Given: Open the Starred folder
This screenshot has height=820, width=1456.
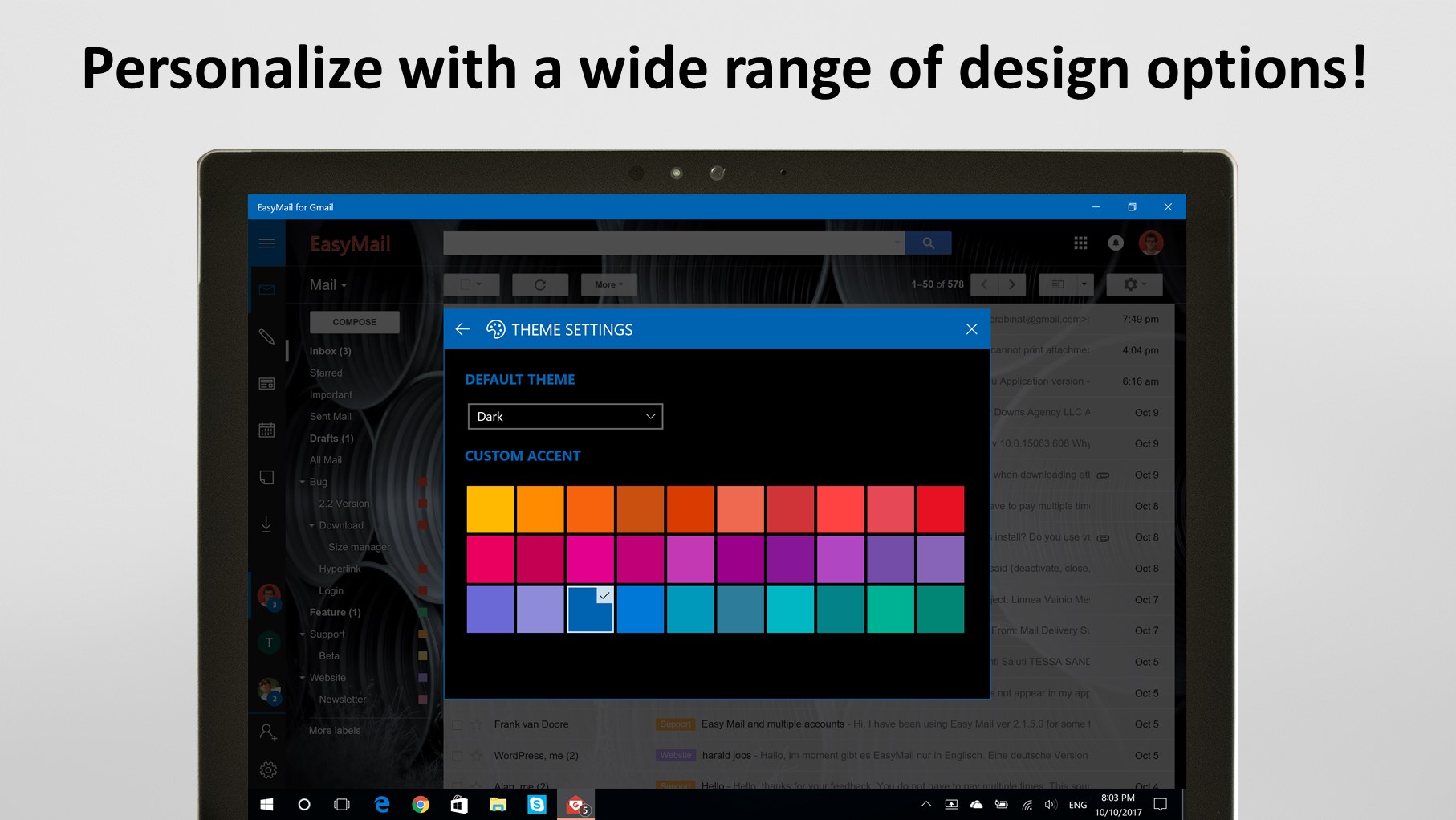Looking at the screenshot, I should pyautogui.click(x=326, y=373).
